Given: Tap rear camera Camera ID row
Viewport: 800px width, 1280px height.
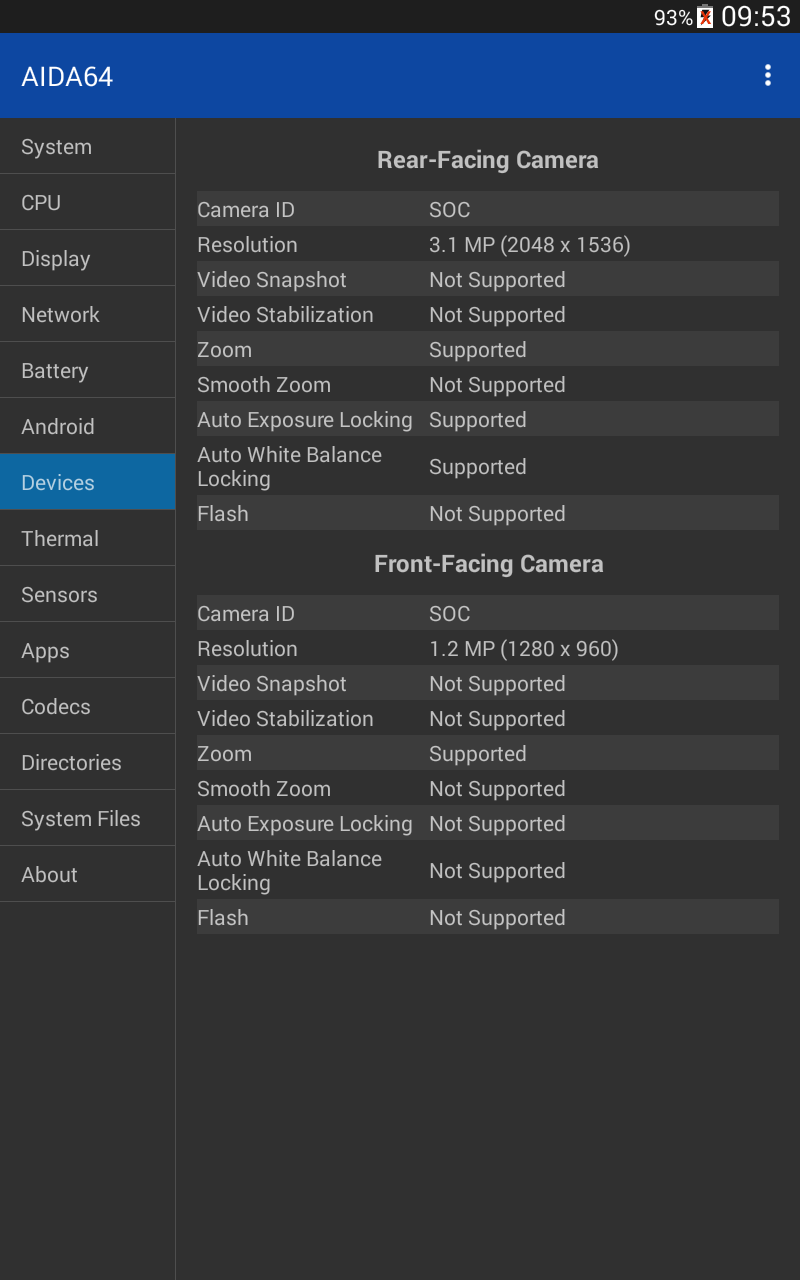Looking at the screenshot, I should pos(488,209).
